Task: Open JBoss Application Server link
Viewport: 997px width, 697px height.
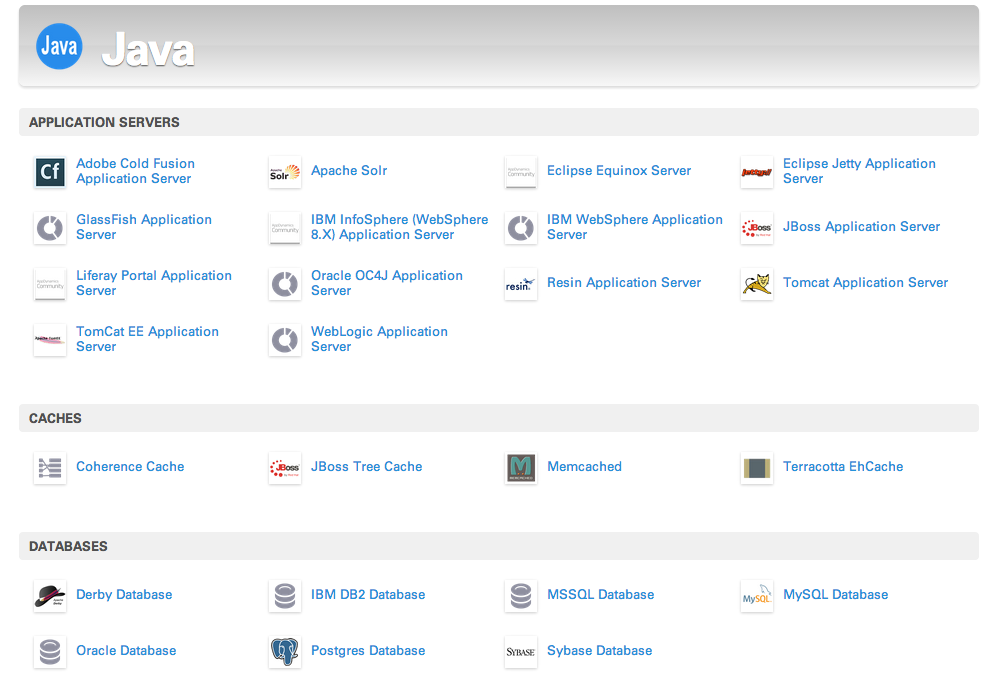Action: click(x=861, y=226)
